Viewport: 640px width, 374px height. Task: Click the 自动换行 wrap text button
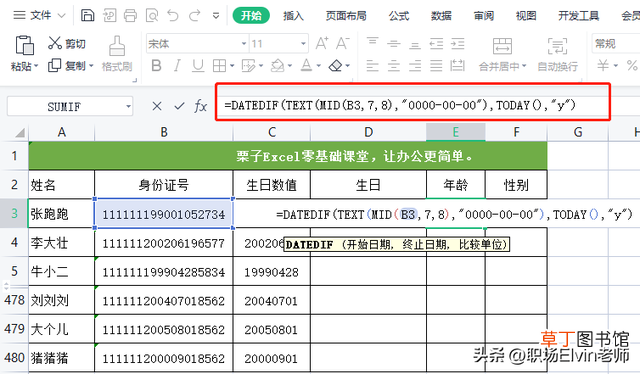[558, 54]
